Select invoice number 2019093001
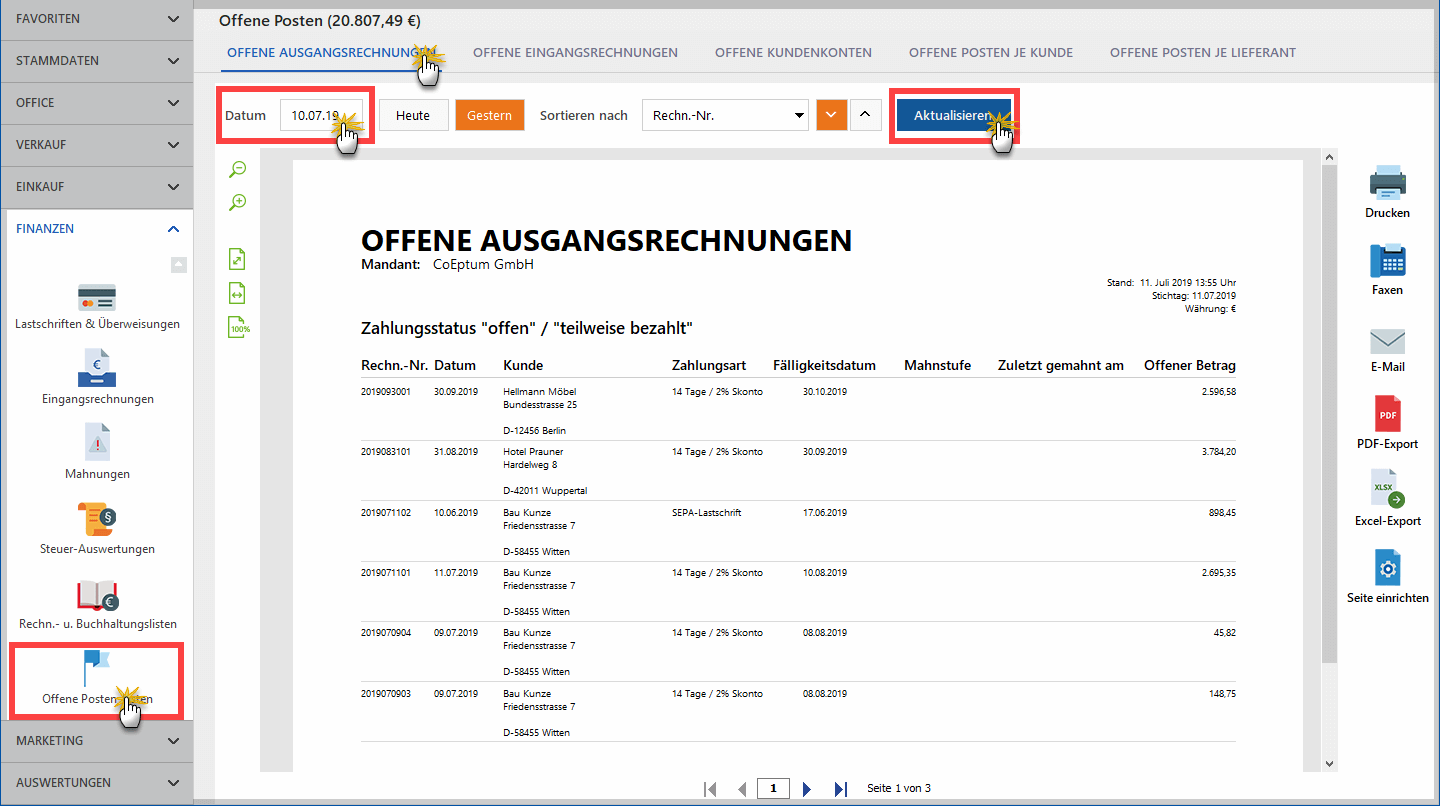Viewport: 1440px width, 806px height. click(x=386, y=392)
